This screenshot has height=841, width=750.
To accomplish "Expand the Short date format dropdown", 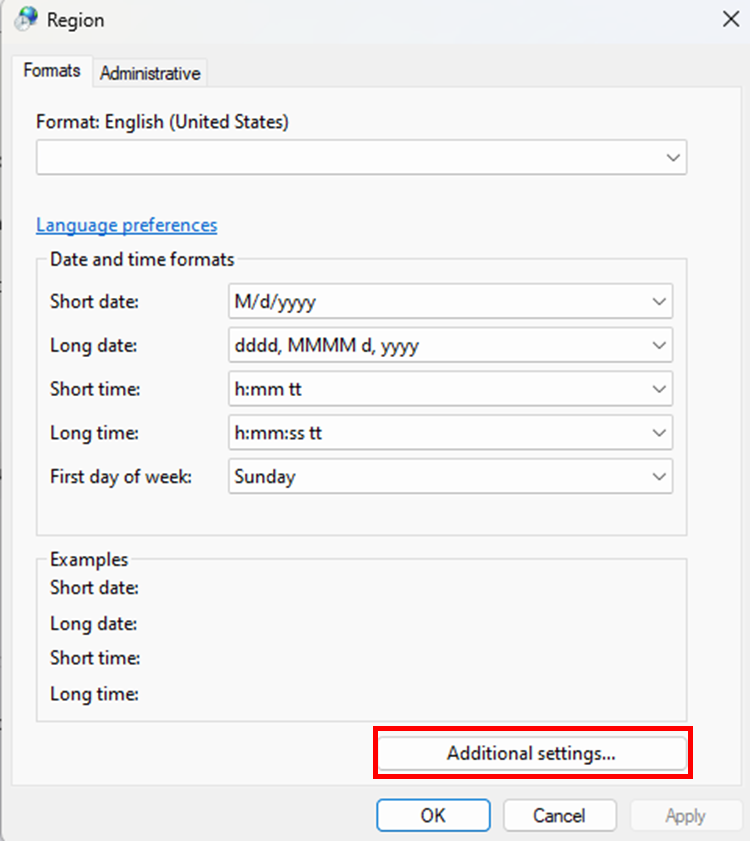I will [x=450, y=301].
